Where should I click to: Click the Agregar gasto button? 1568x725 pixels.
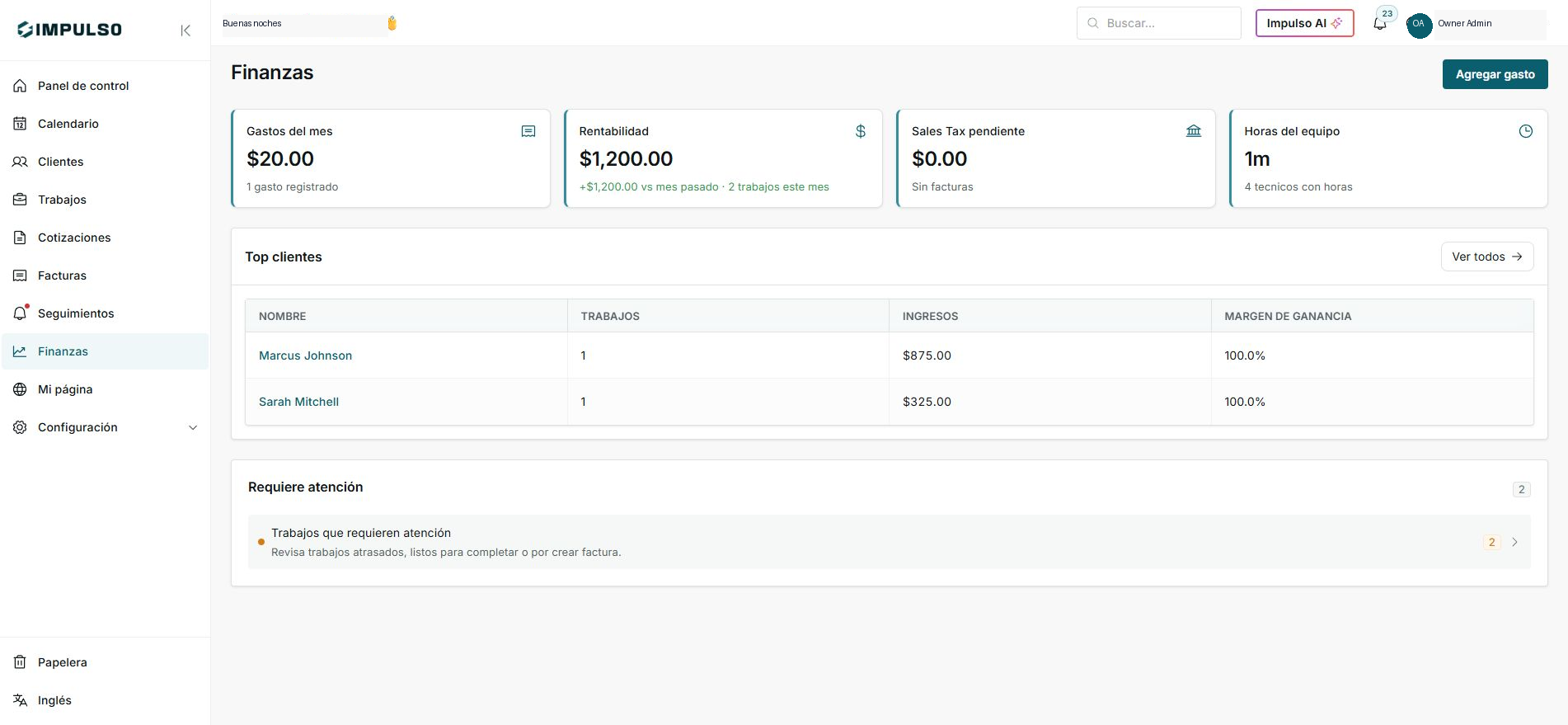coord(1495,74)
